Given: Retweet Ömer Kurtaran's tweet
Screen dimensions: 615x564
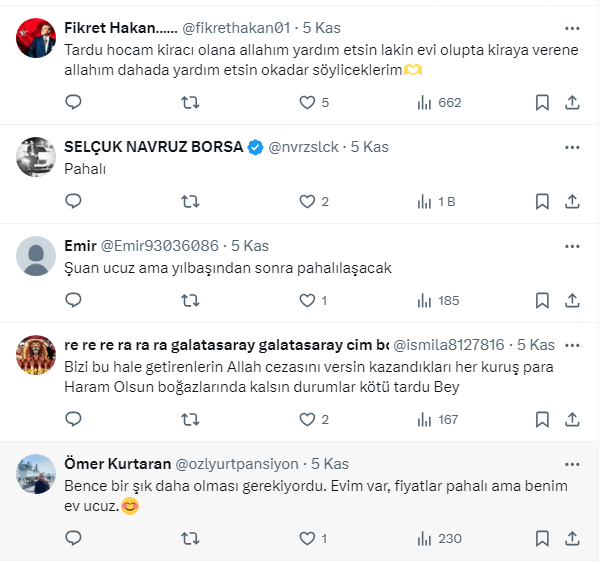Looking at the screenshot, I should coord(190,538).
